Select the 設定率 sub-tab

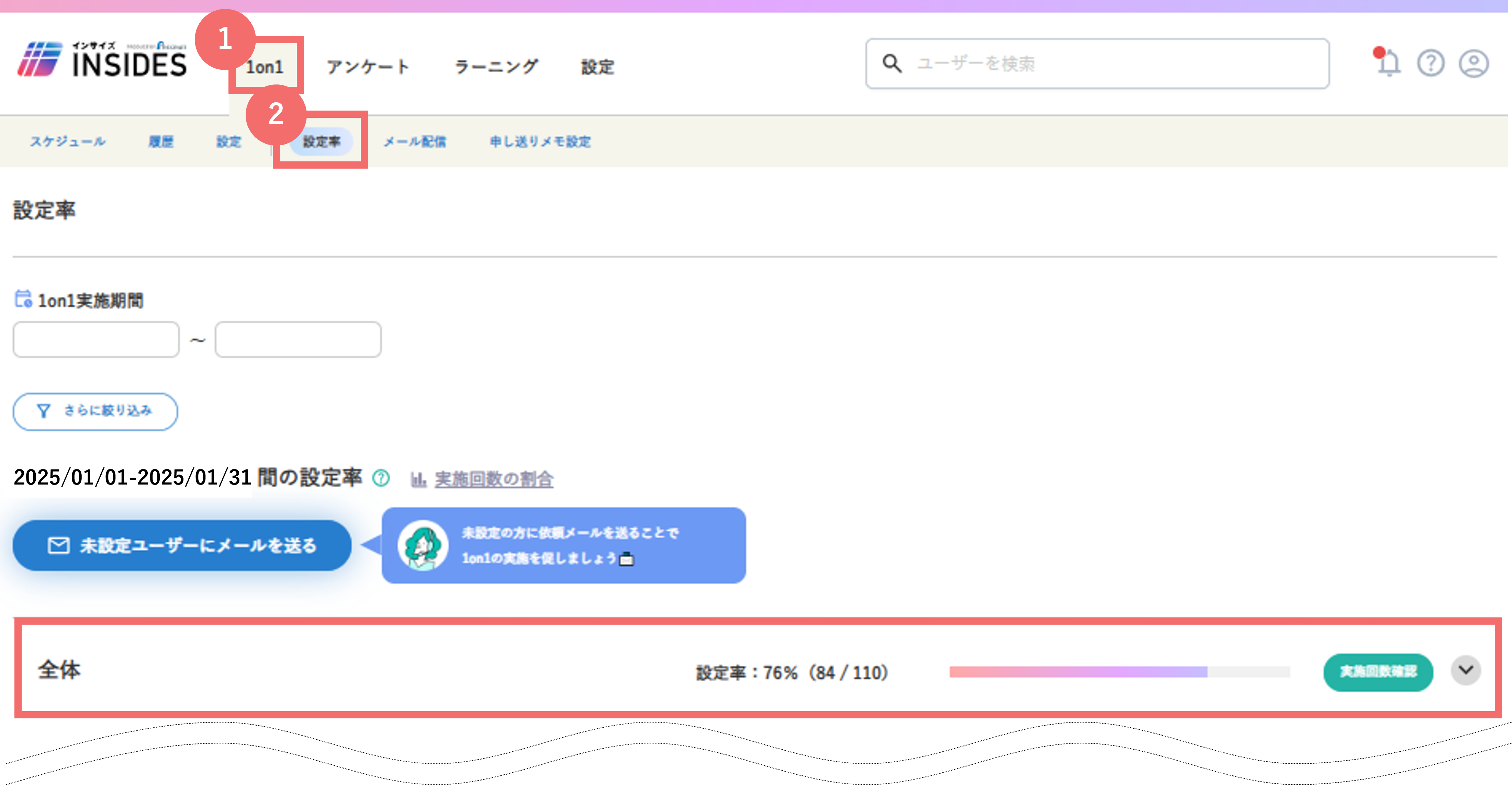321,141
